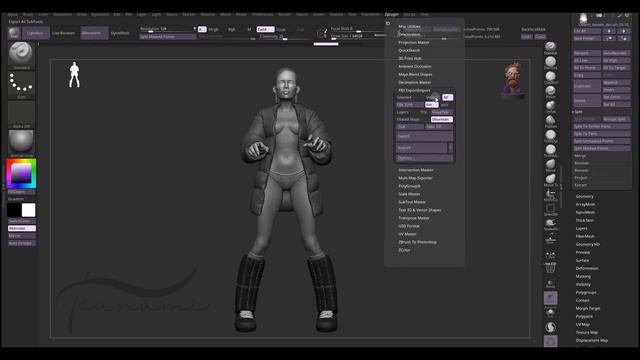The image size is (640, 360).
Task: Toggle Live Boolean in top shelf
Action: coord(63,33)
